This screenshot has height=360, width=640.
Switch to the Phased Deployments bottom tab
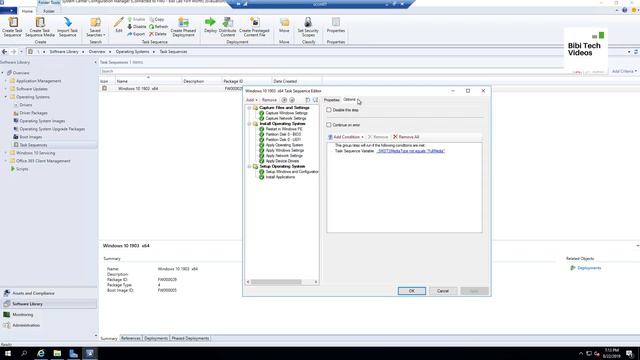pyautogui.click(x=190, y=338)
